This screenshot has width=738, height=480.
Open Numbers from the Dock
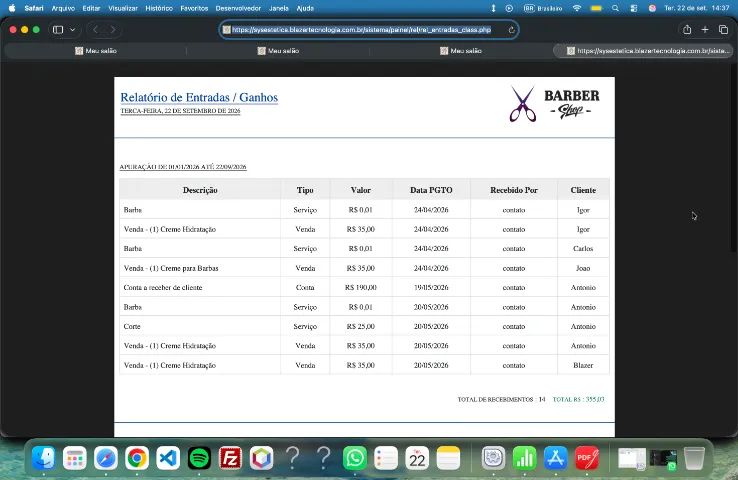524,457
